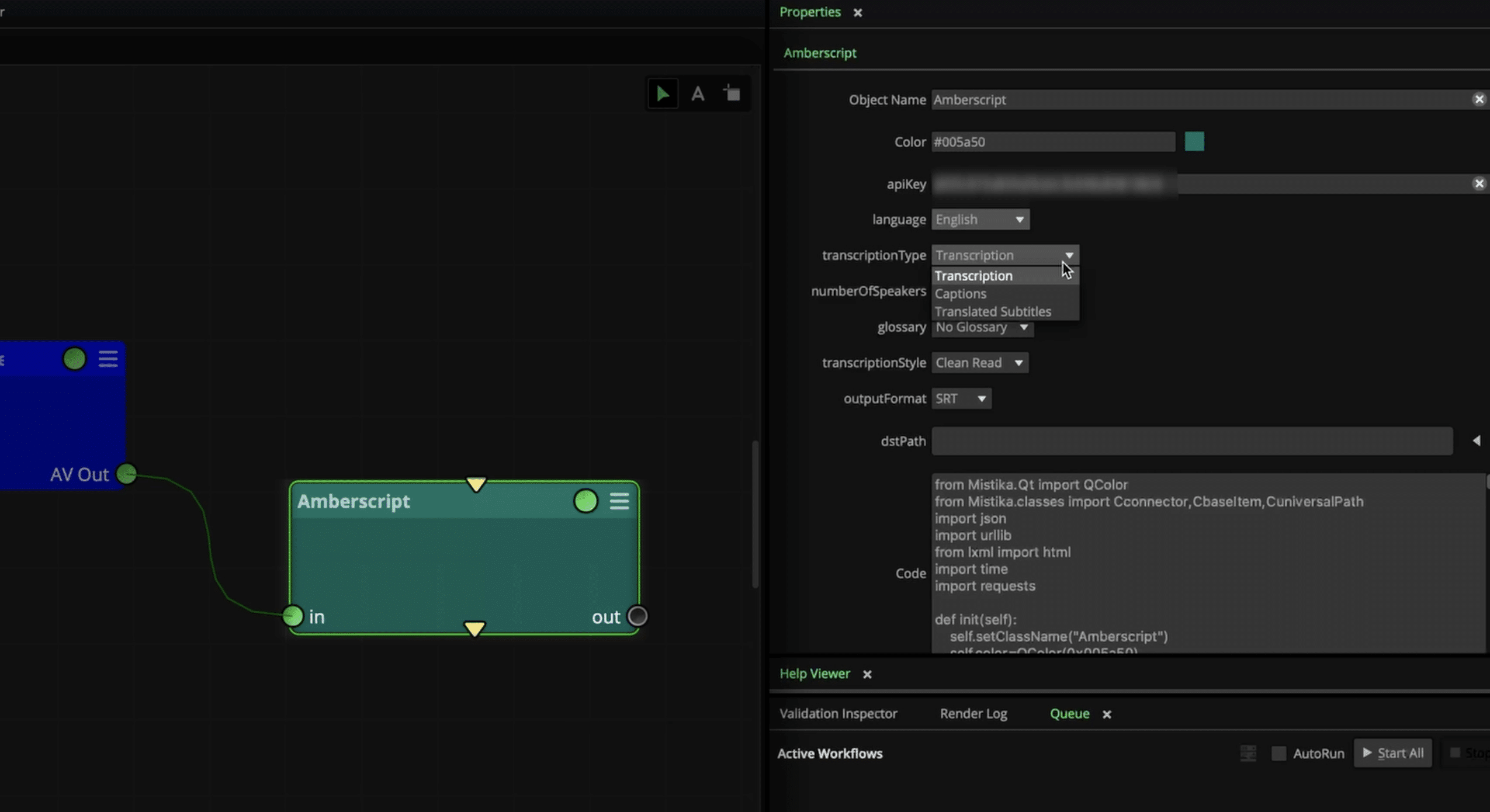Viewport: 1490px width, 812px height.
Task: Click the bottom yellow triangle on Amberscript node
Action: 474,629
